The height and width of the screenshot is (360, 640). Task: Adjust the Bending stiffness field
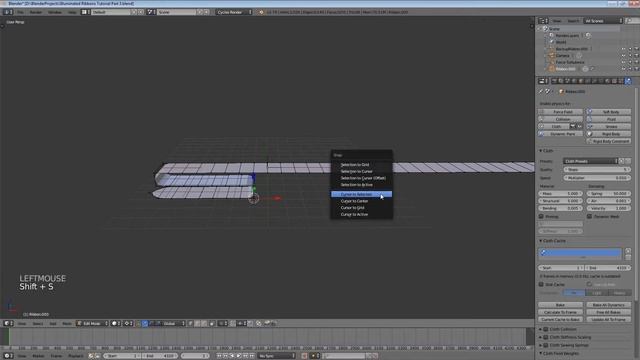coord(561,208)
